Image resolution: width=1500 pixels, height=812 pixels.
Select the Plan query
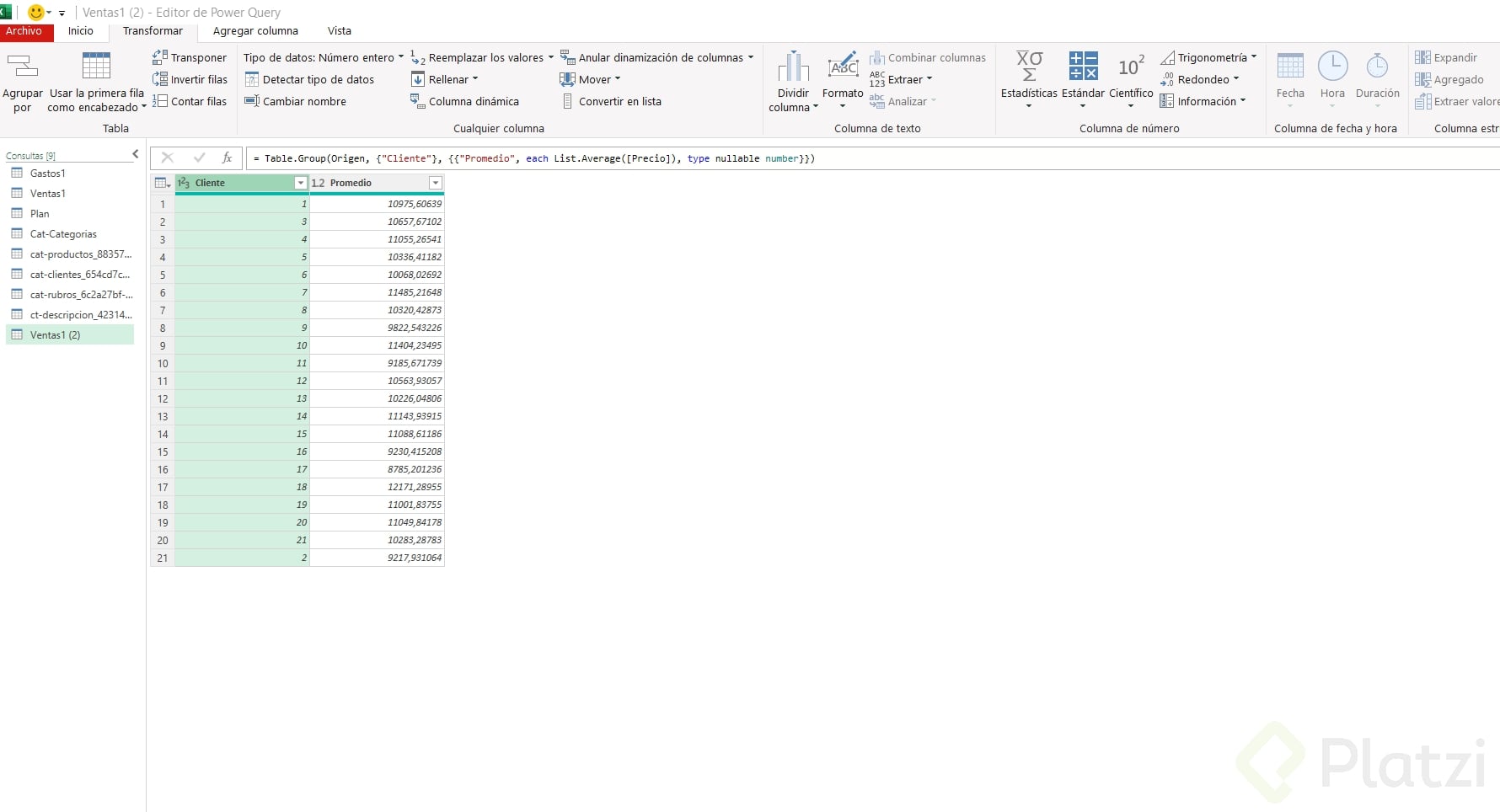(x=70, y=214)
